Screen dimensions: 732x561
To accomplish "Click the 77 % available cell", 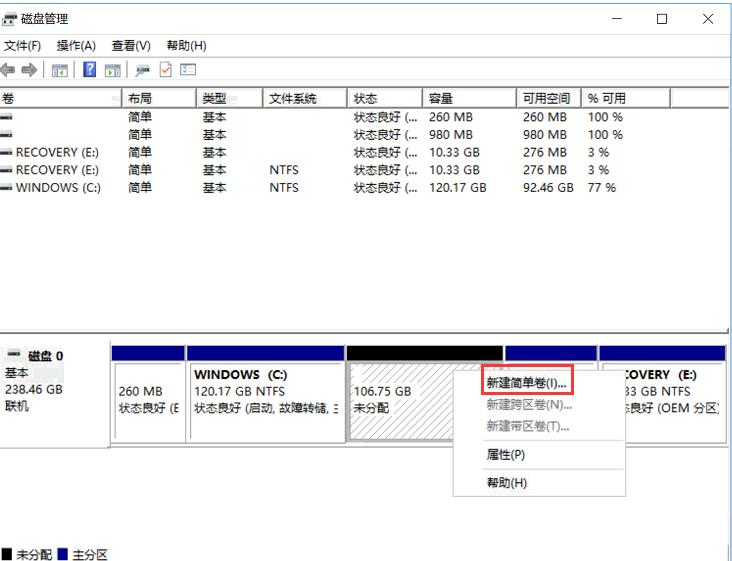I will coord(601,188).
